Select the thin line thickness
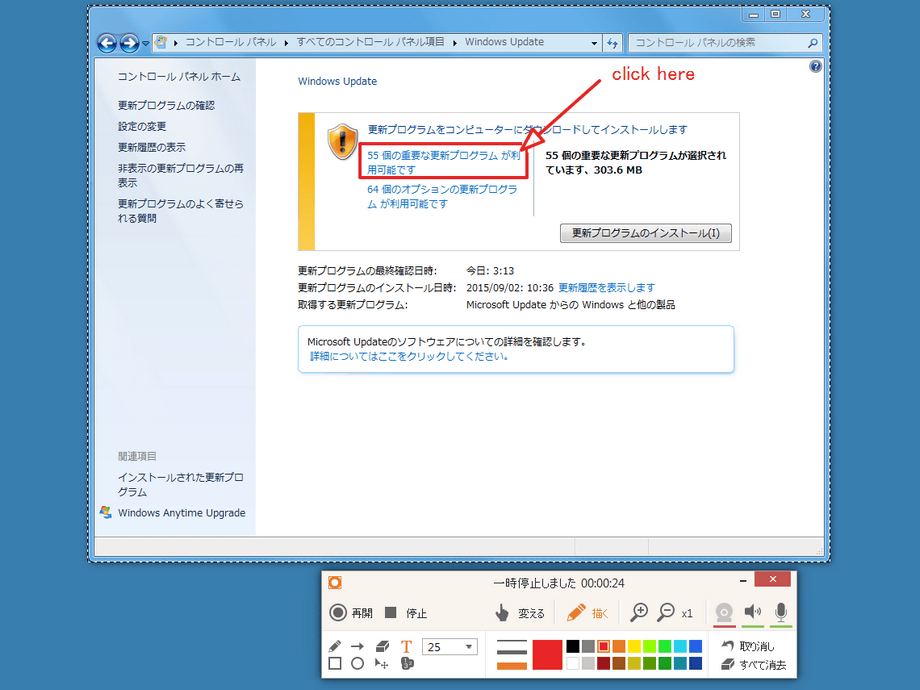 click(x=512, y=642)
